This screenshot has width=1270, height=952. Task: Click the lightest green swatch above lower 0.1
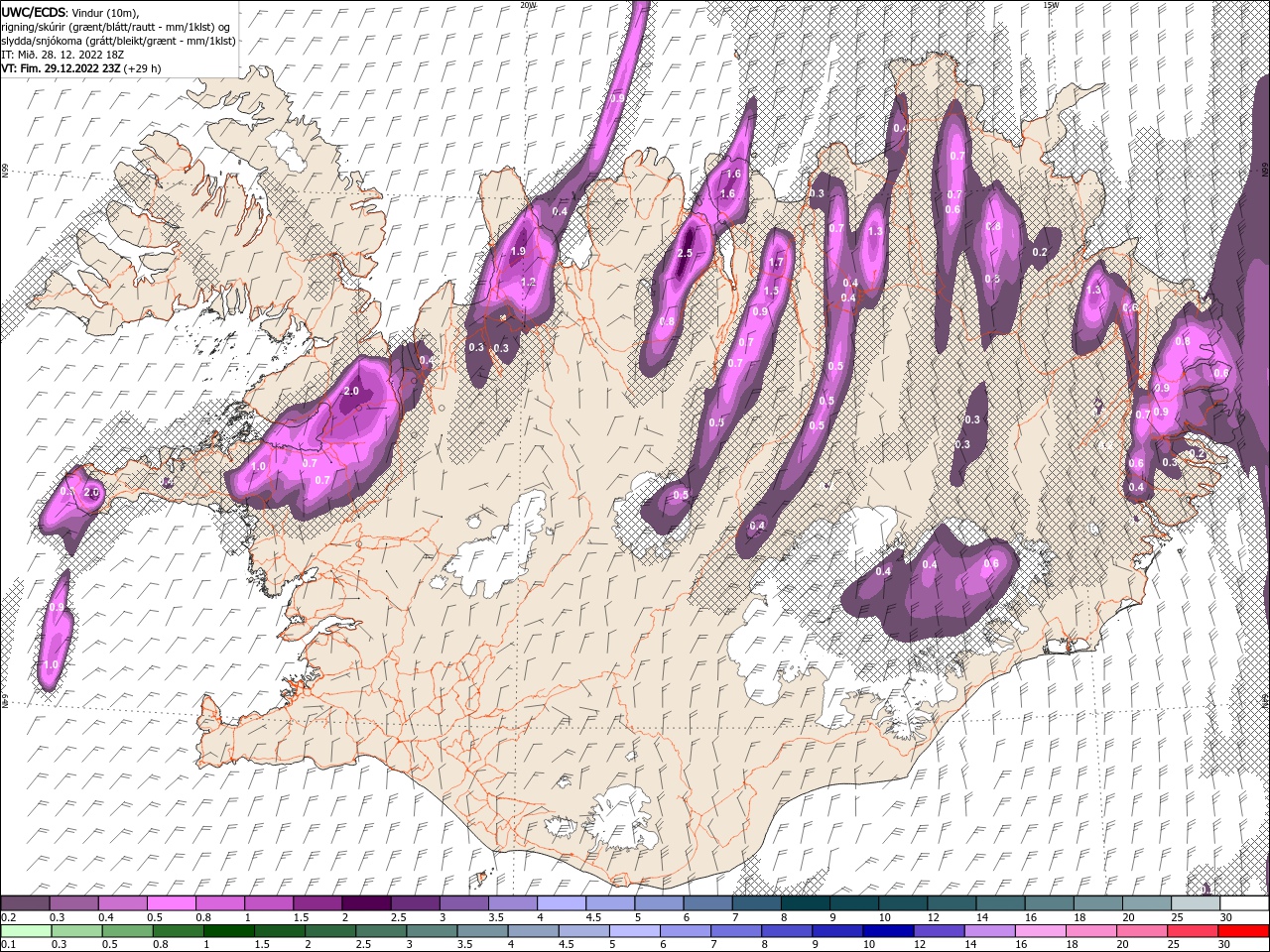tap(26, 931)
